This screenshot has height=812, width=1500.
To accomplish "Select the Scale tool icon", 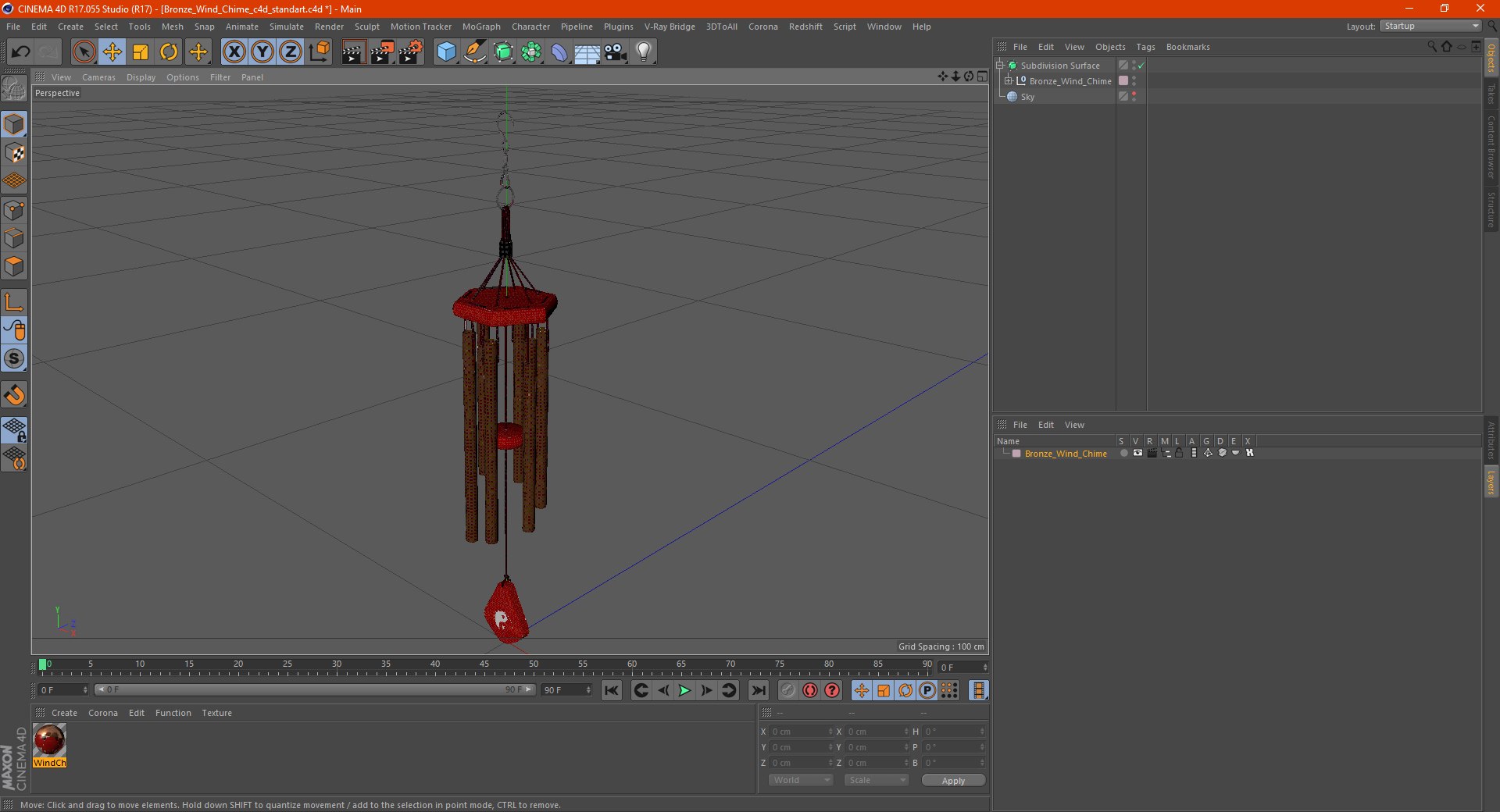I will tap(141, 52).
